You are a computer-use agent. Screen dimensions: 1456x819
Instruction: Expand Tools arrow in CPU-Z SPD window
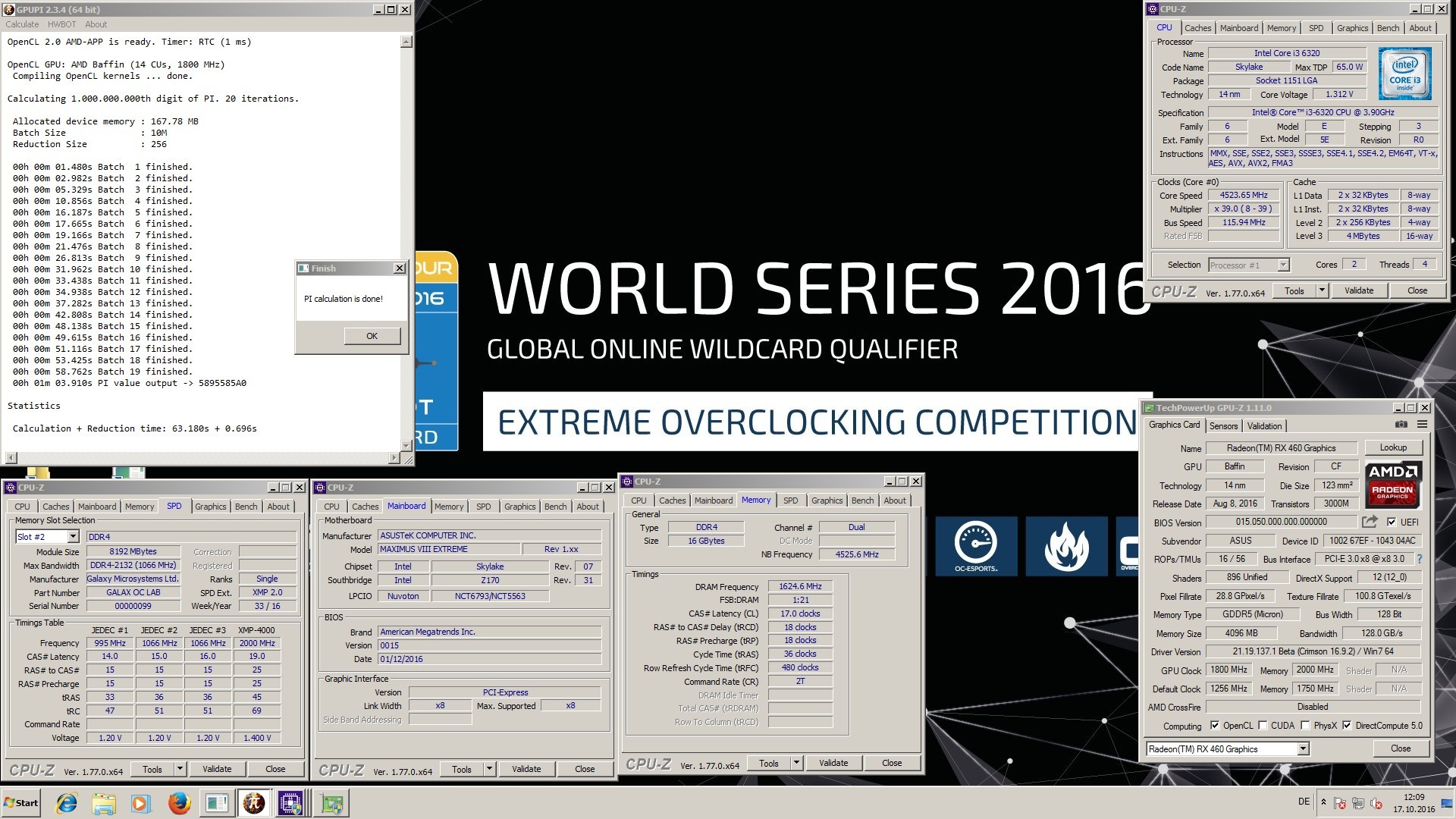pyautogui.click(x=180, y=769)
